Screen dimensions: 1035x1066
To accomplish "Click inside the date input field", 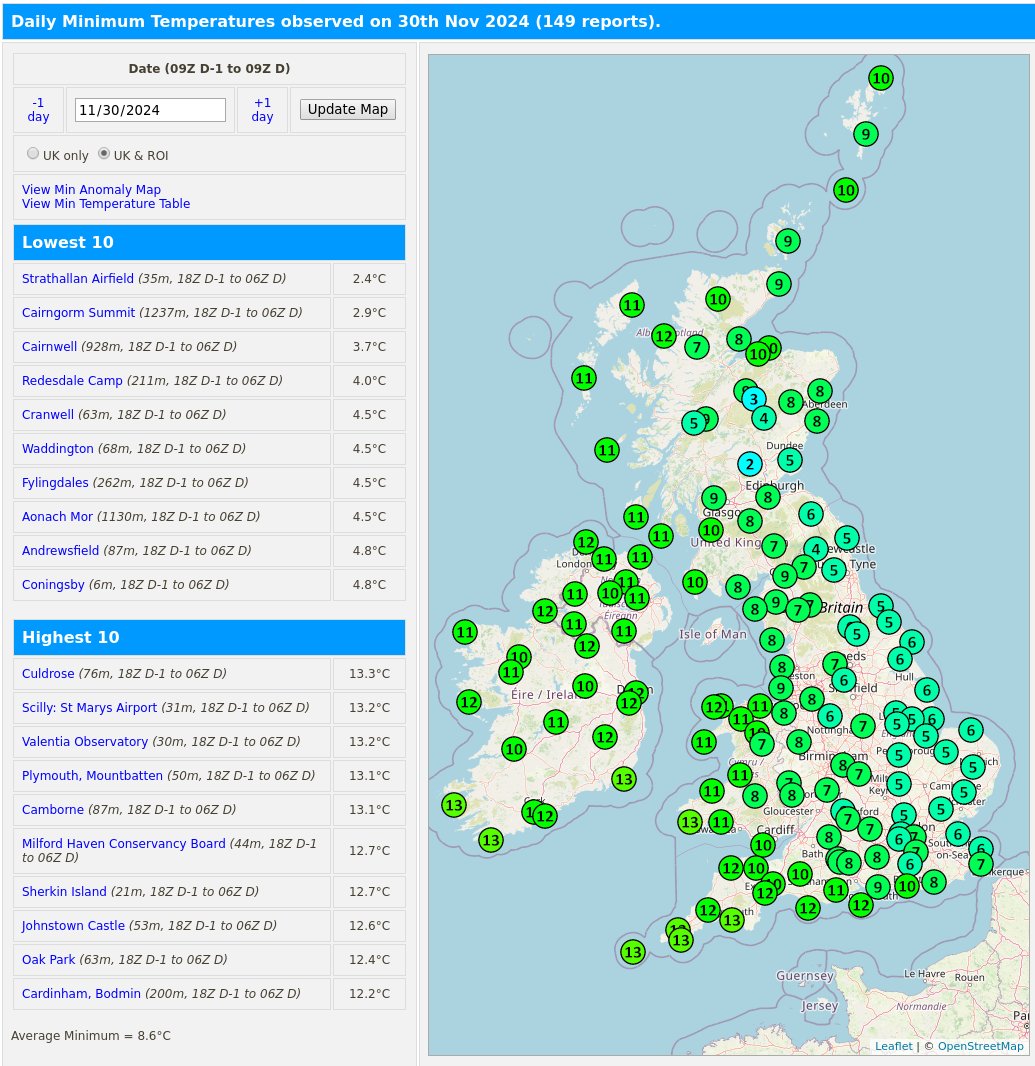I will tap(150, 109).
